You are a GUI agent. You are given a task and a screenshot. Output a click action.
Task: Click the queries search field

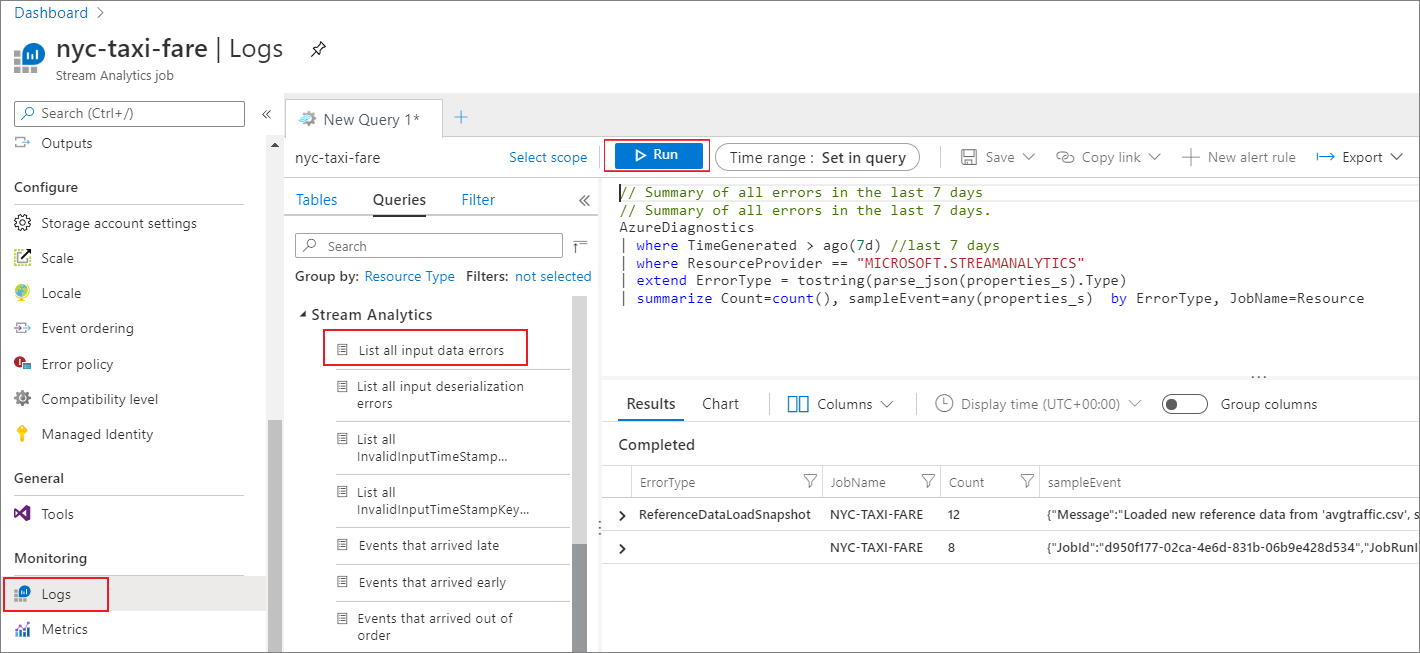point(428,245)
